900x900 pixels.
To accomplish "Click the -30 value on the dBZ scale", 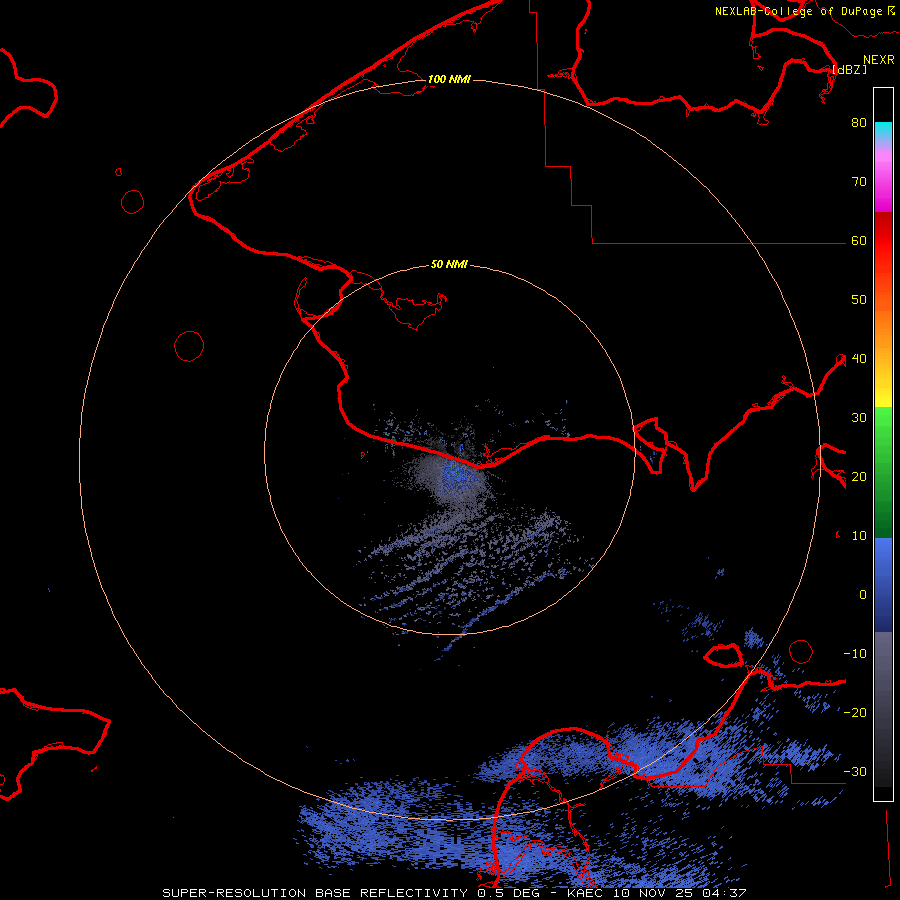I will [855, 771].
